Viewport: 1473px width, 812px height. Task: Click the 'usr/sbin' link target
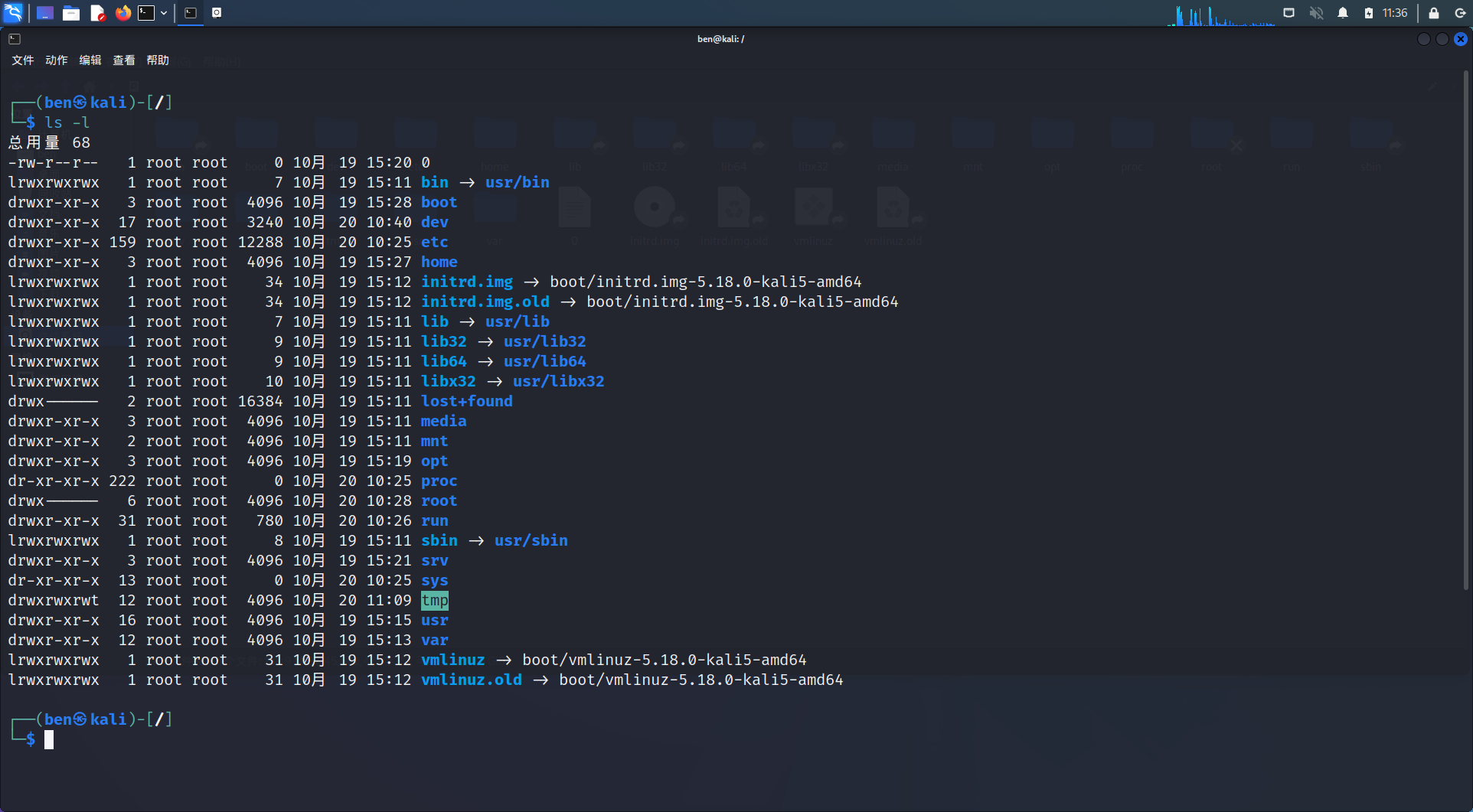[x=531, y=540]
